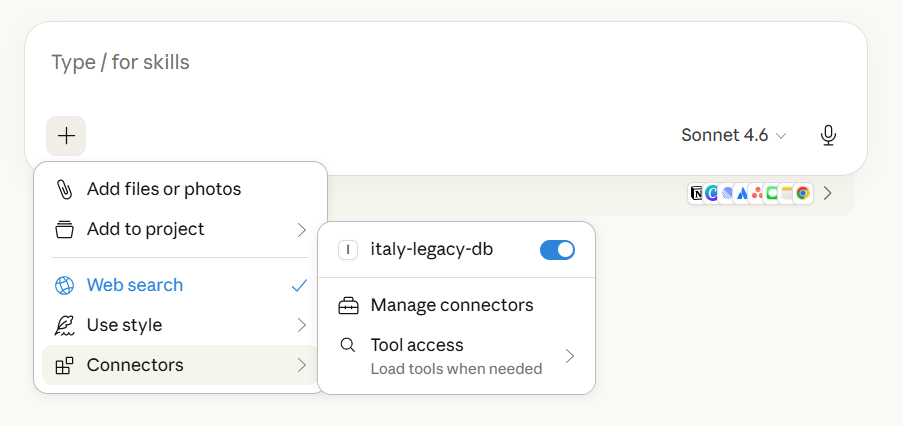Viewport: 902px width, 426px height.
Task: Click the Linear connector icon
Action: [727, 193]
